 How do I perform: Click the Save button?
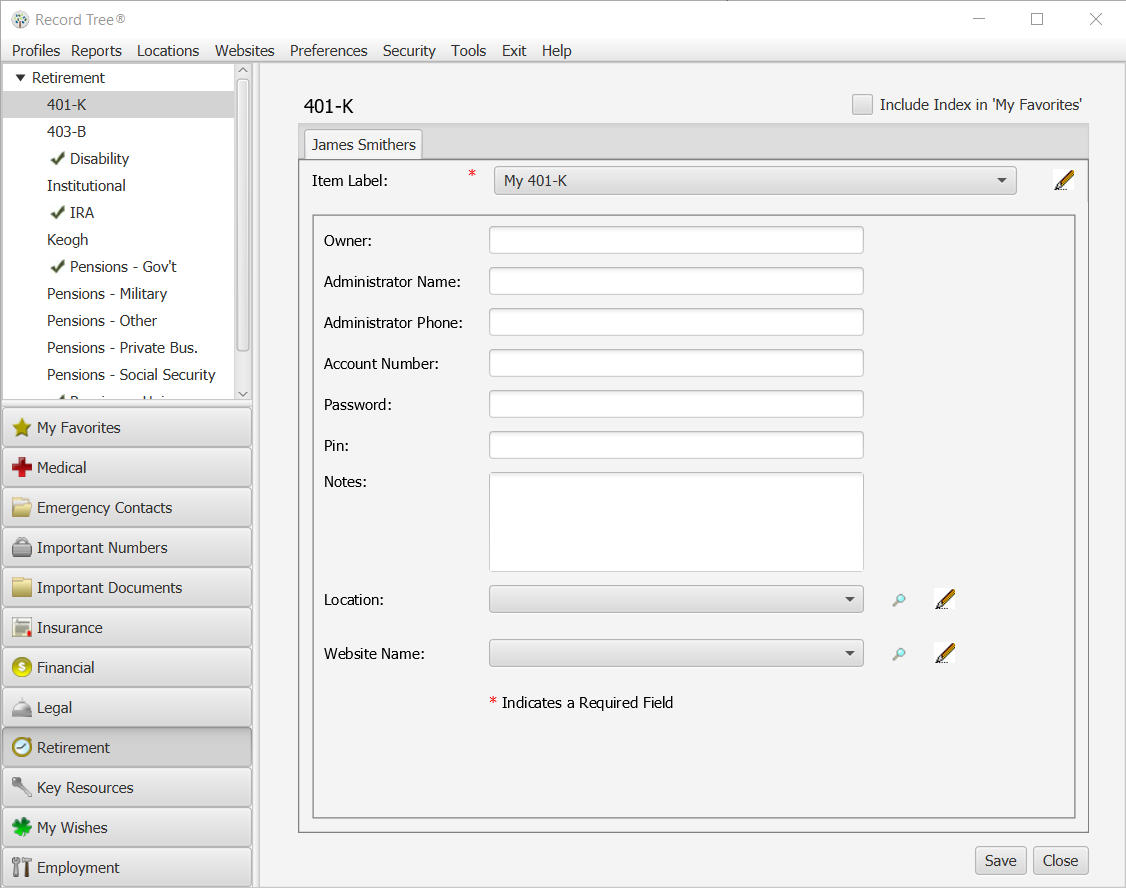coord(1000,860)
